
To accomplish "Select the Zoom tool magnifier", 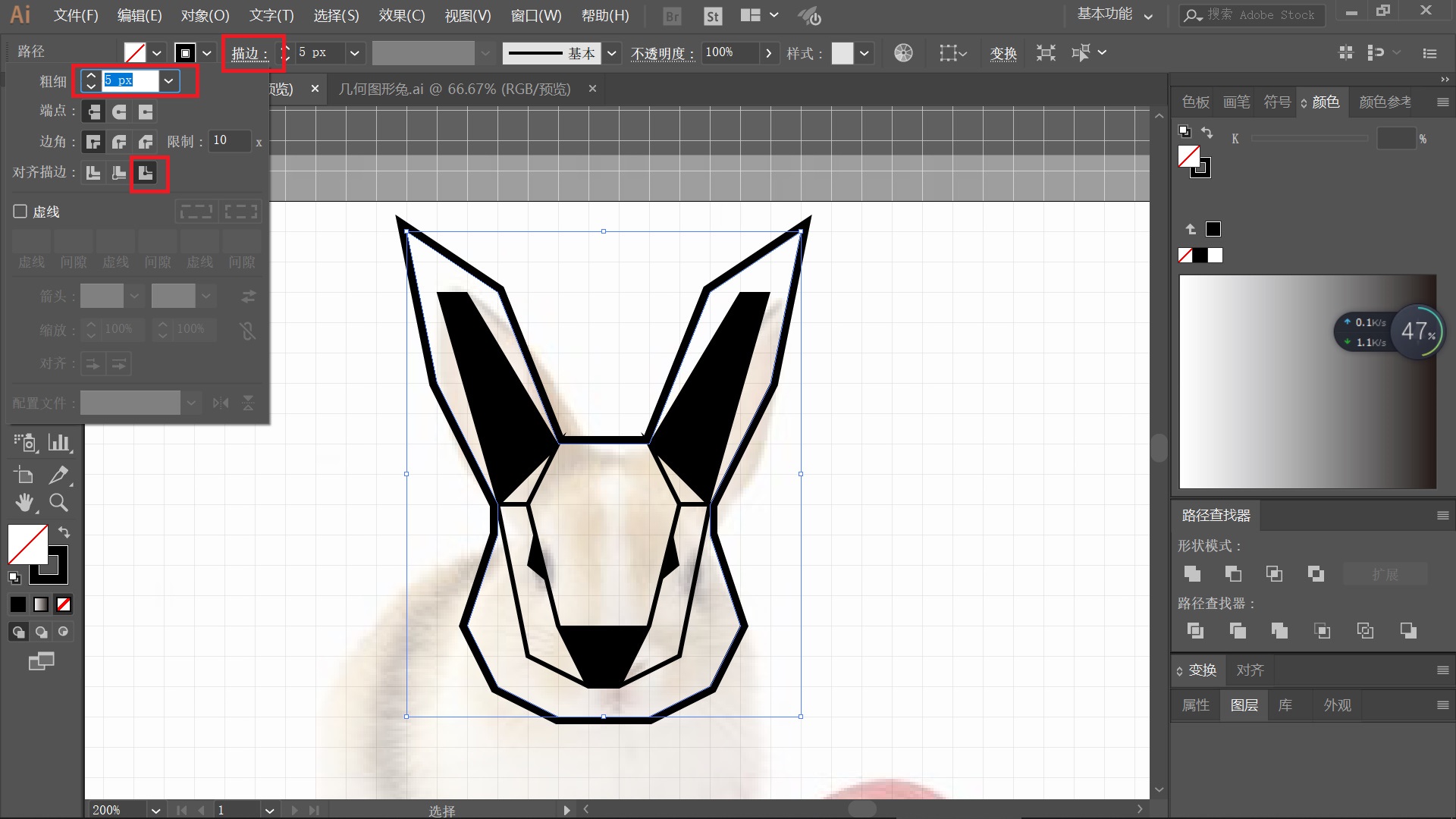I will 58,503.
